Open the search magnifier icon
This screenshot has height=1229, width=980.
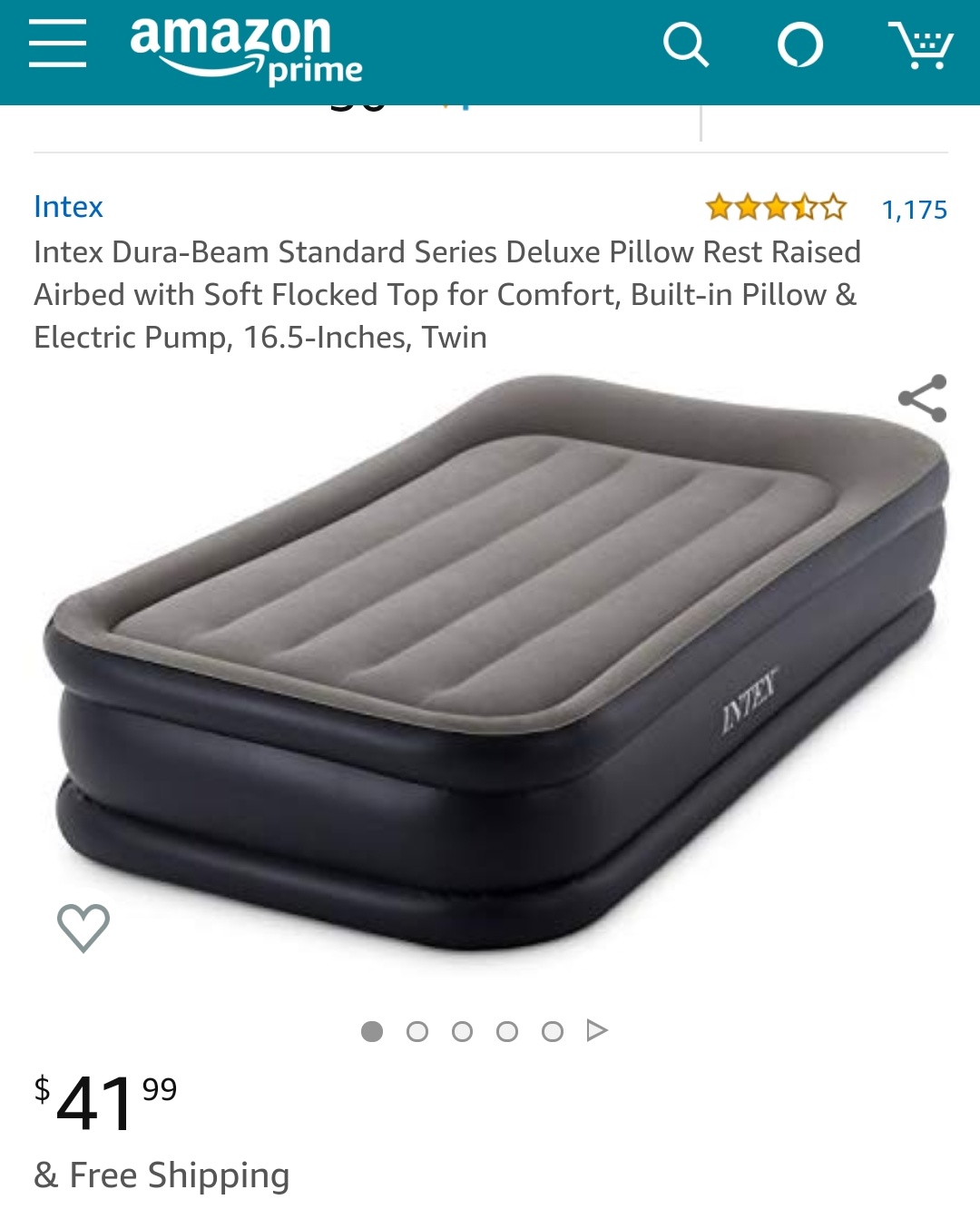click(x=686, y=44)
